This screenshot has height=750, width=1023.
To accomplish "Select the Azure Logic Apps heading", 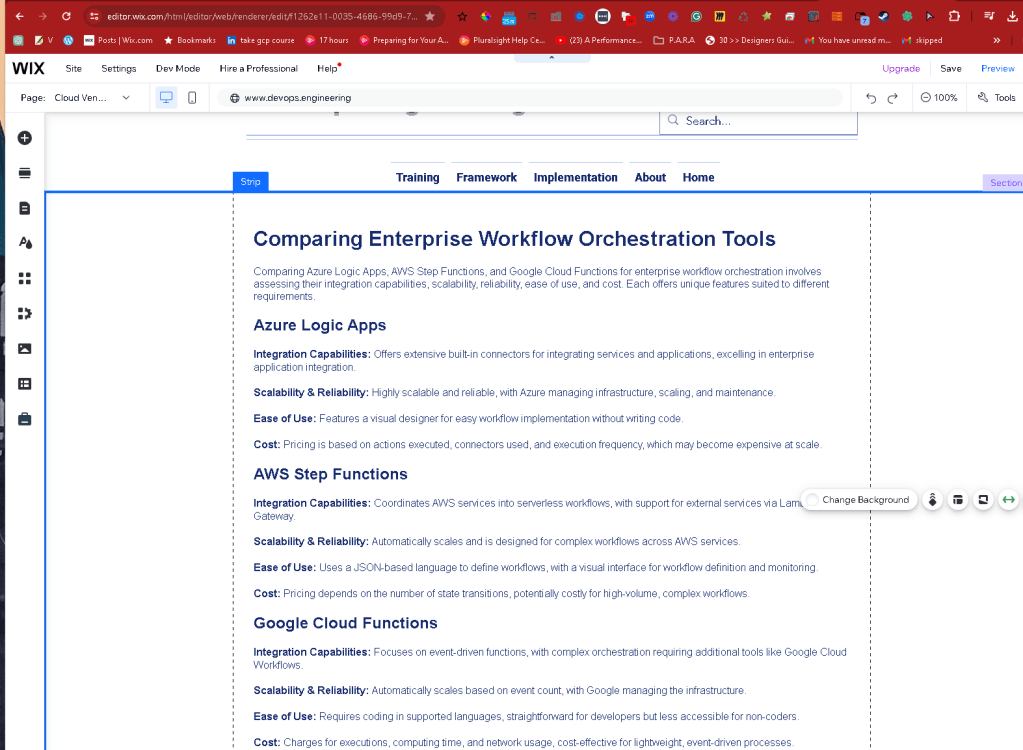I will [x=320, y=325].
